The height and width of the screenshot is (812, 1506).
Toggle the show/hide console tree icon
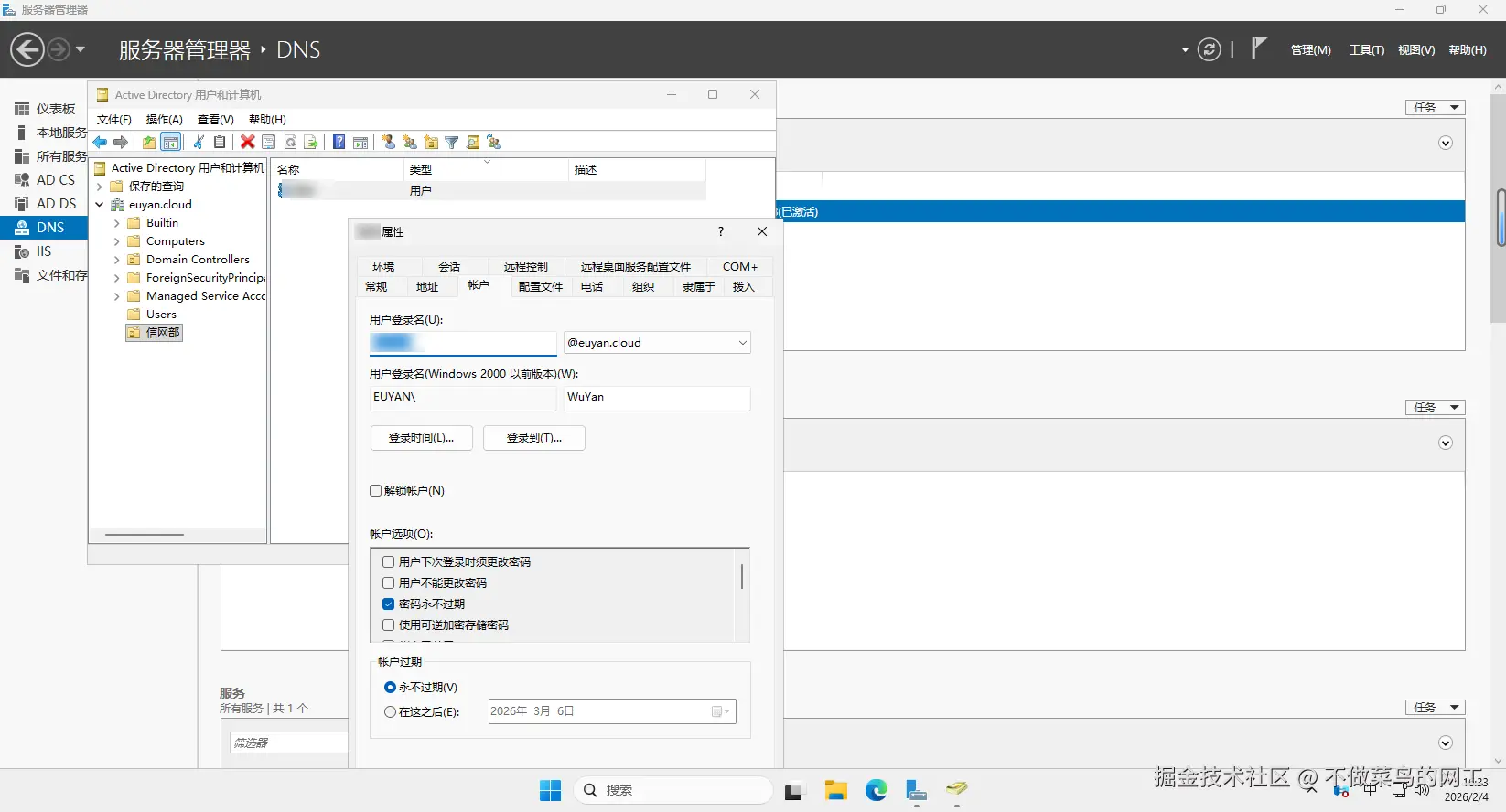click(x=170, y=142)
